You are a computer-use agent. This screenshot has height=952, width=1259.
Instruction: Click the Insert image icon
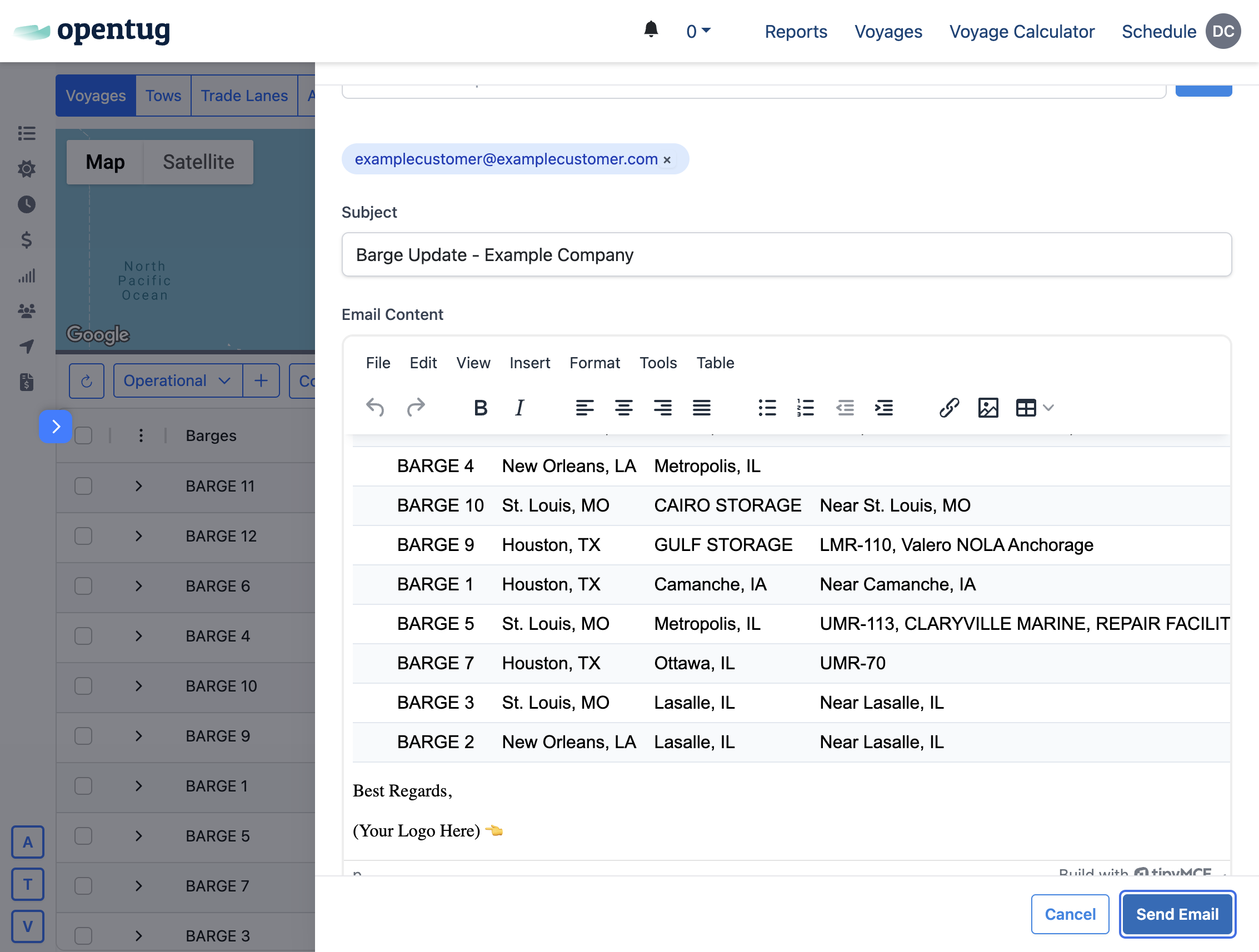coord(987,408)
